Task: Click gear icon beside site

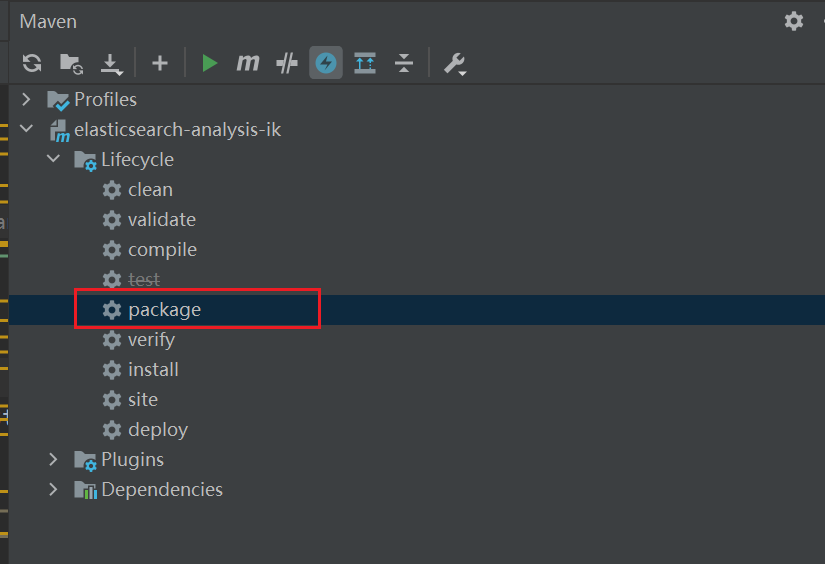Action: [x=112, y=400]
